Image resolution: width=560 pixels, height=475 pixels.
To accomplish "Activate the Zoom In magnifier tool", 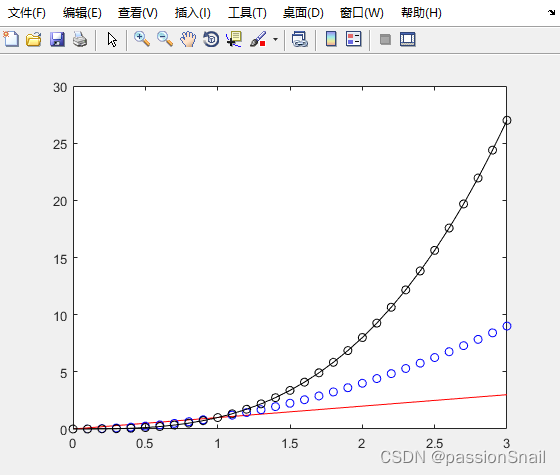I will click(x=142, y=39).
